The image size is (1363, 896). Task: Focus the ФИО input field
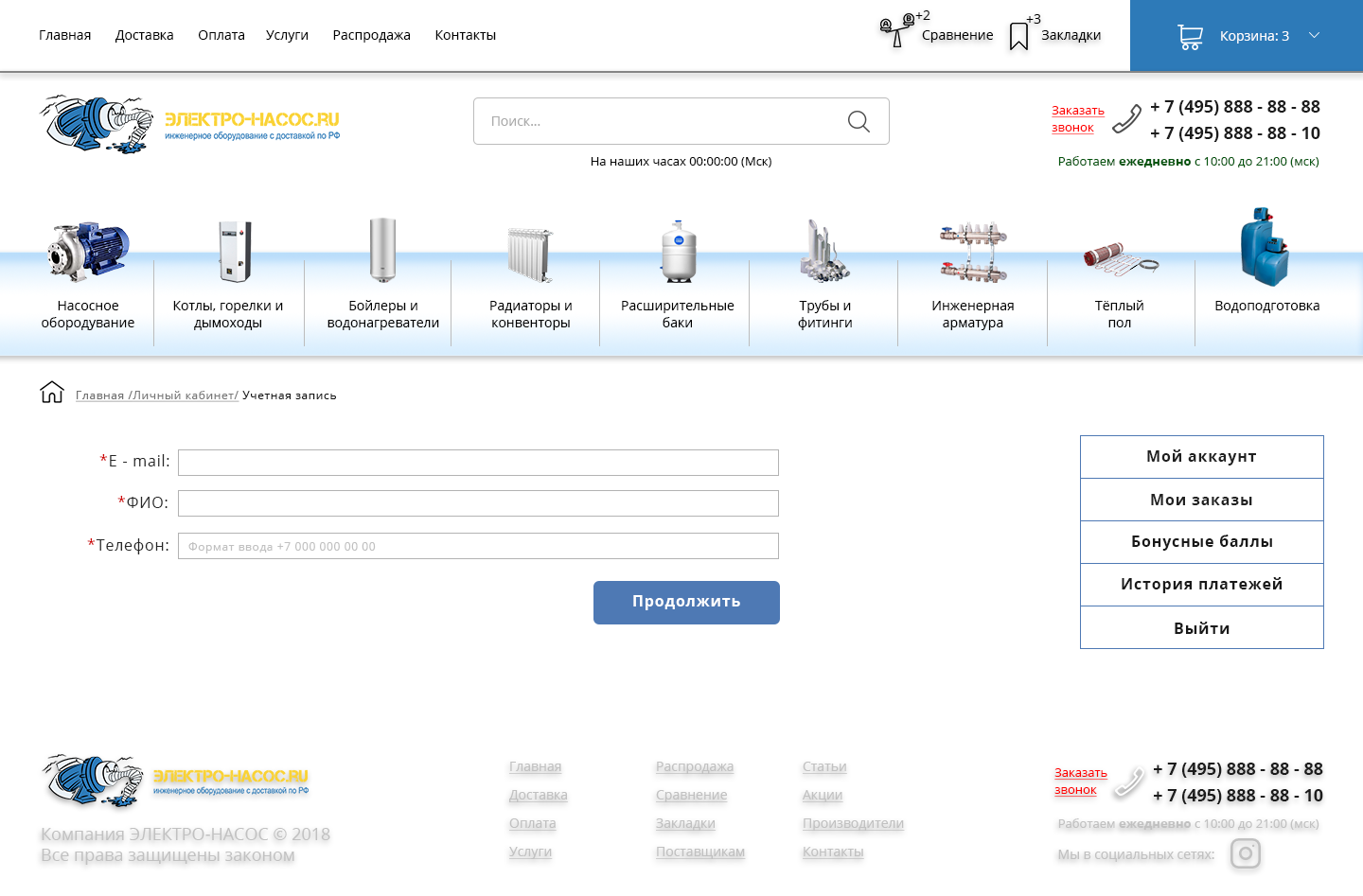tap(478, 503)
